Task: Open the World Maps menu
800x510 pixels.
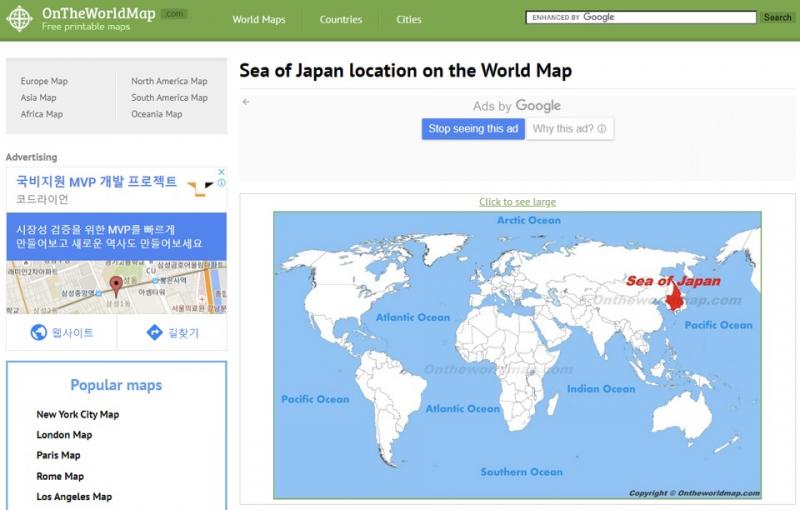Action: point(258,20)
